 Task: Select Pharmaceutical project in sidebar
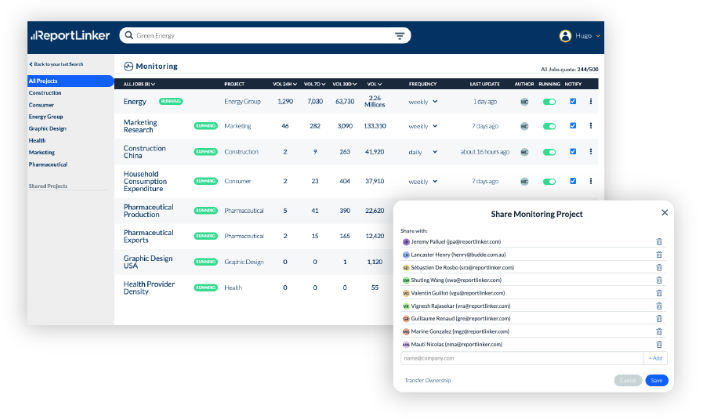(x=48, y=164)
